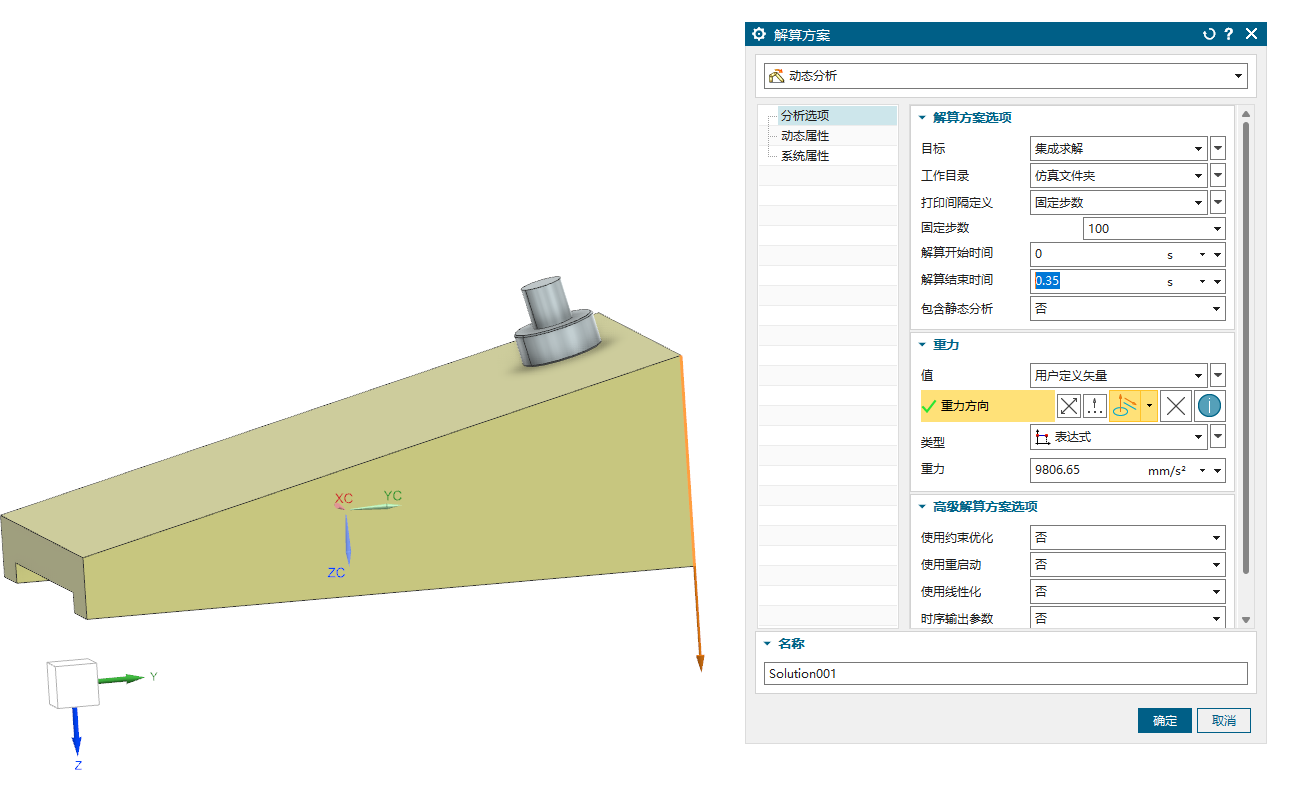Open the 使用约束优化 dropdown
This screenshot has height=787, width=1292.
[x=1127, y=538]
